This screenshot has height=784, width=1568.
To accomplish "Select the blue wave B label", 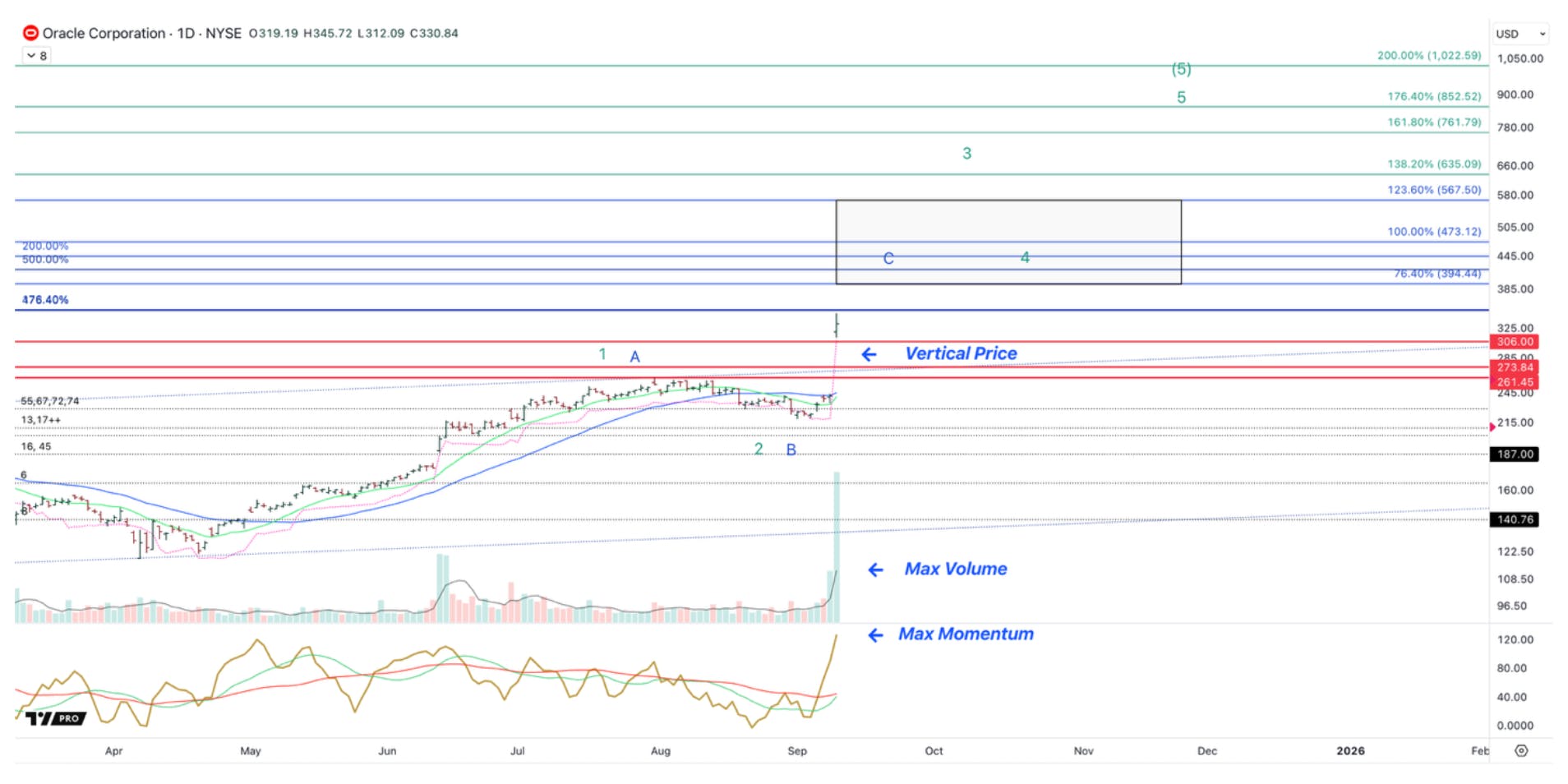I will click(791, 450).
